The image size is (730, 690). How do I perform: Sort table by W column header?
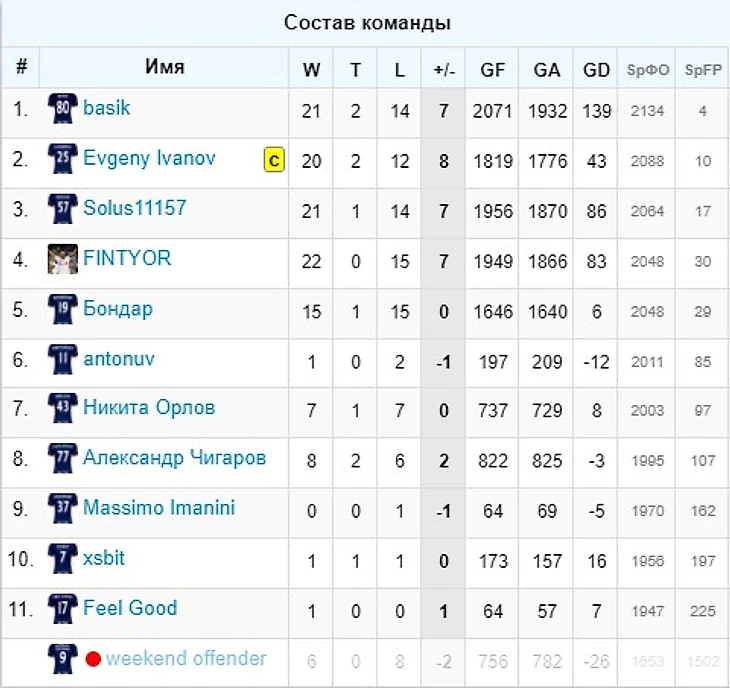[311, 70]
